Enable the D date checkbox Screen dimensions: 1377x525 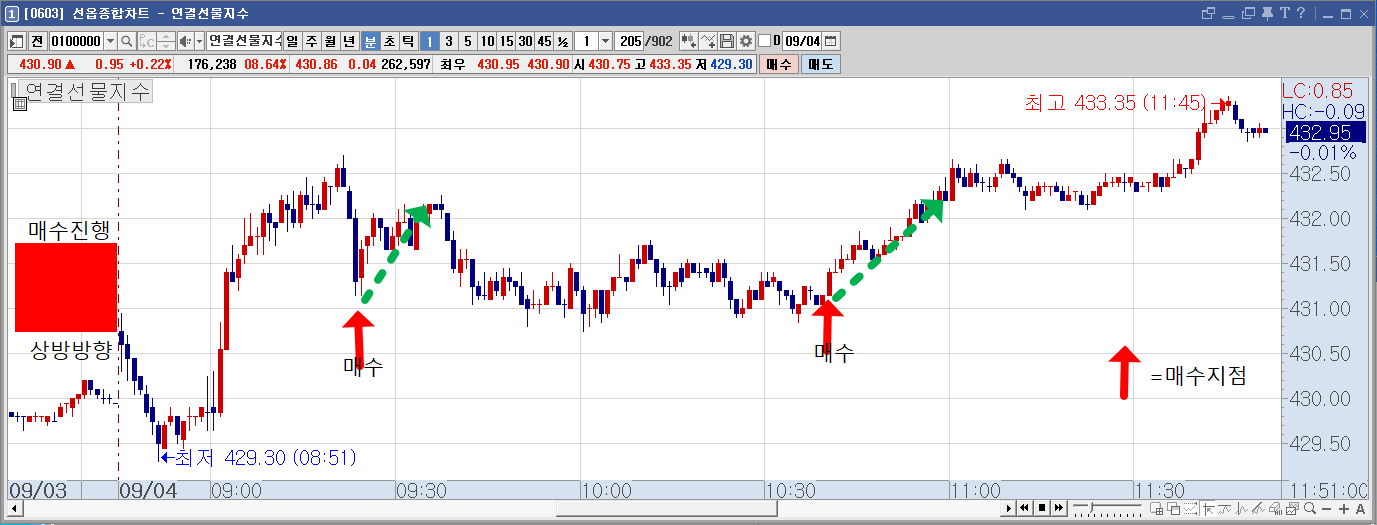765,41
